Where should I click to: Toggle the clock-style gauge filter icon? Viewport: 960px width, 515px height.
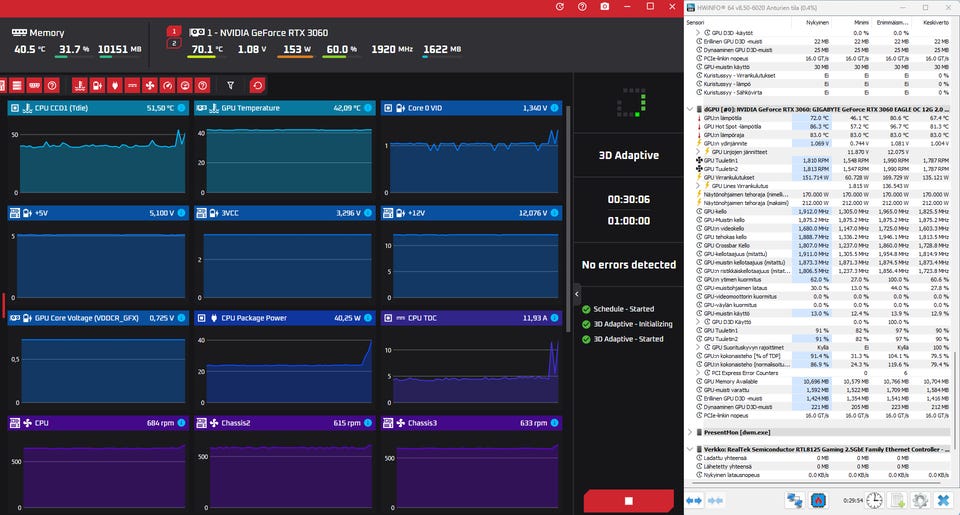[185, 86]
